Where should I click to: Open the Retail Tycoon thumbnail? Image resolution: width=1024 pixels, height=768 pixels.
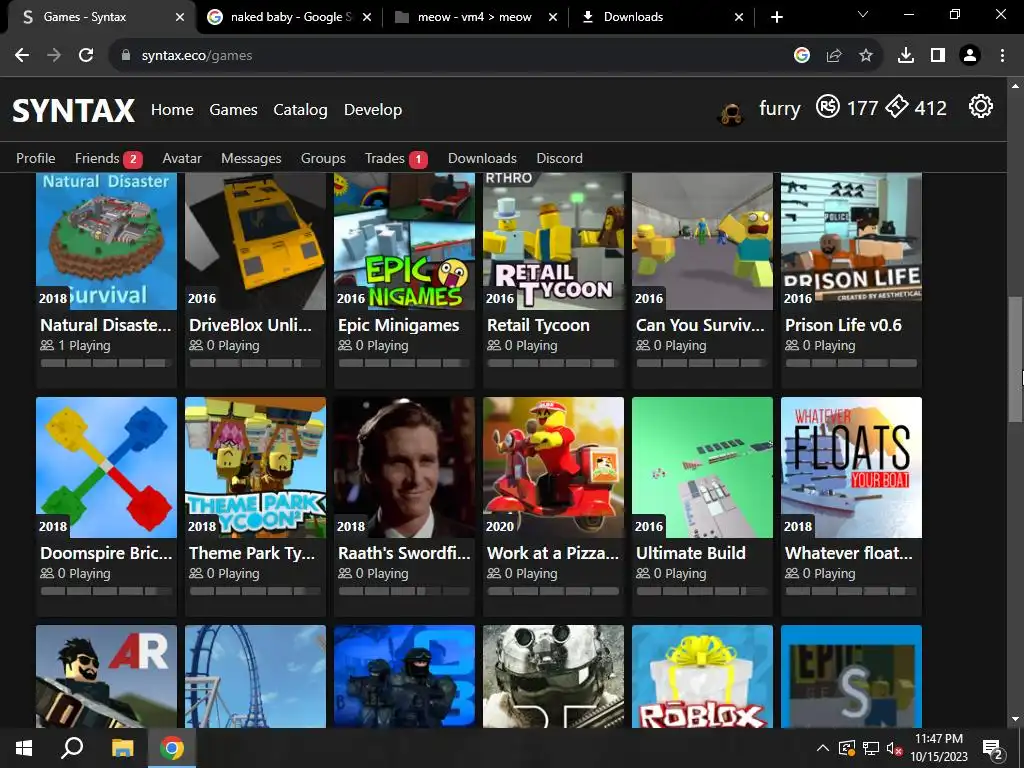click(553, 241)
